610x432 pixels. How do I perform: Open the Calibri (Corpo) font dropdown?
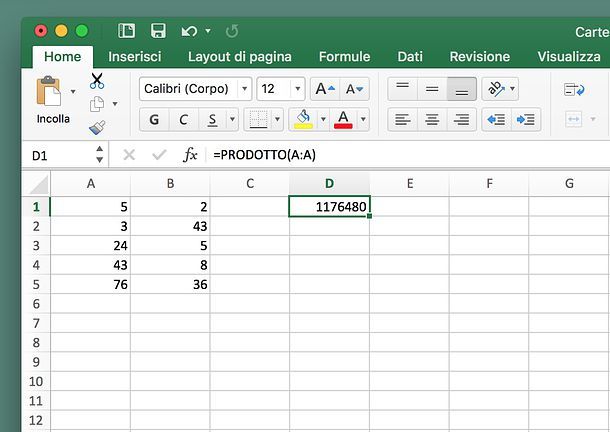point(245,89)
